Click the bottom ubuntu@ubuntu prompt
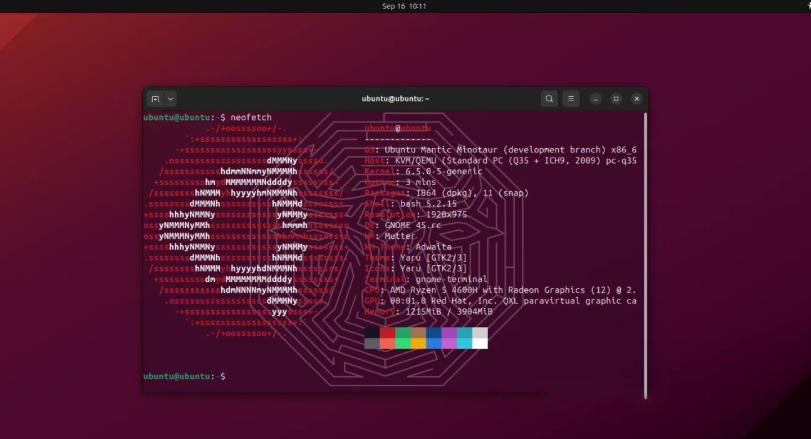This screenshot has width=811, height=439. [184, 376]
